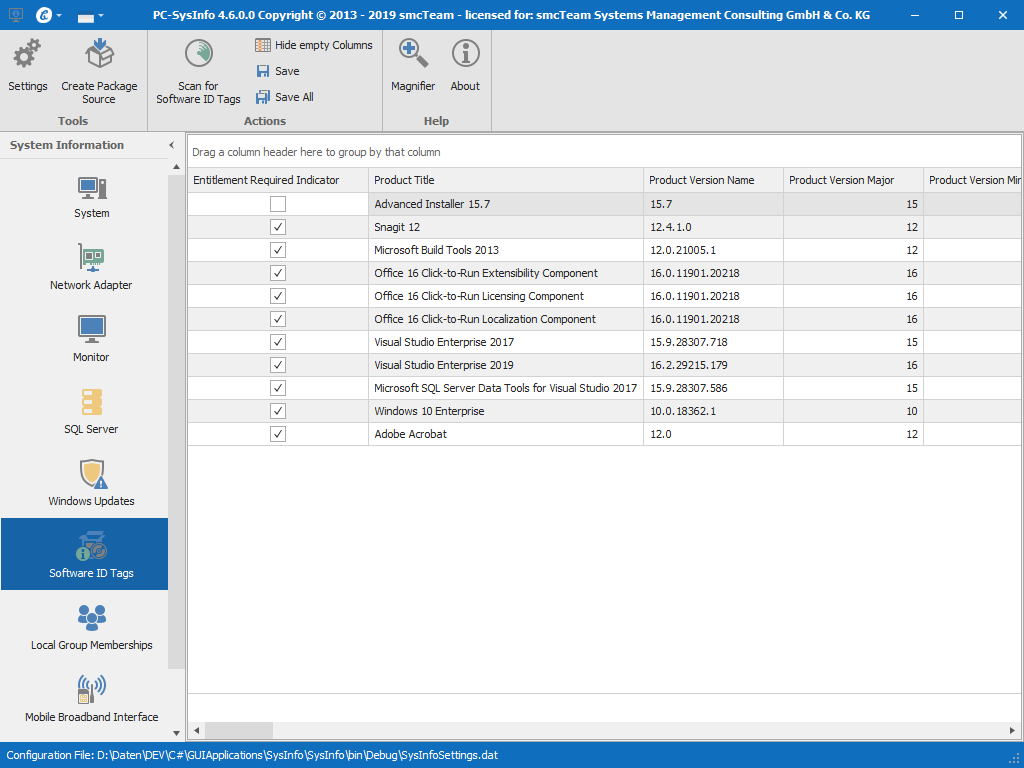
Task: Open the SQL Server section
Action: (91, 412)
